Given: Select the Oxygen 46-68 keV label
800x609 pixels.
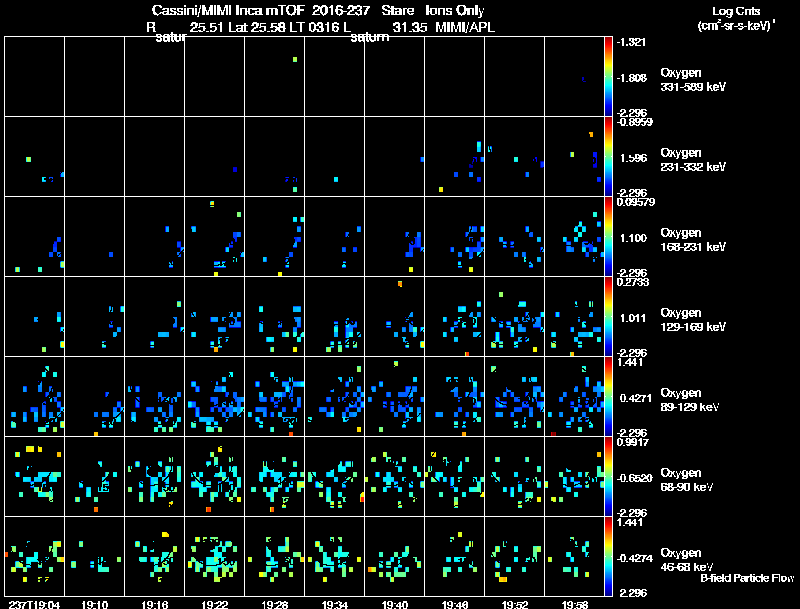Looking at the screenshot, I should (x=687, y=560).
